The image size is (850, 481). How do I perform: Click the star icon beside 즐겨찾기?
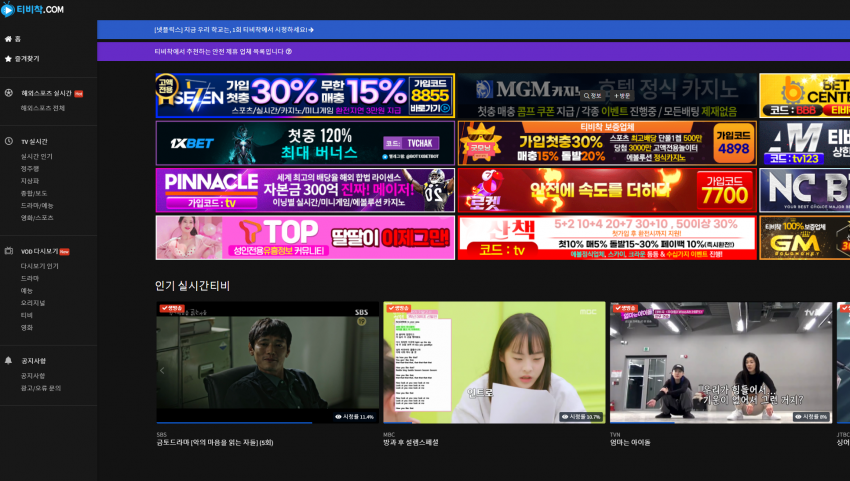(x=8, y=59)
